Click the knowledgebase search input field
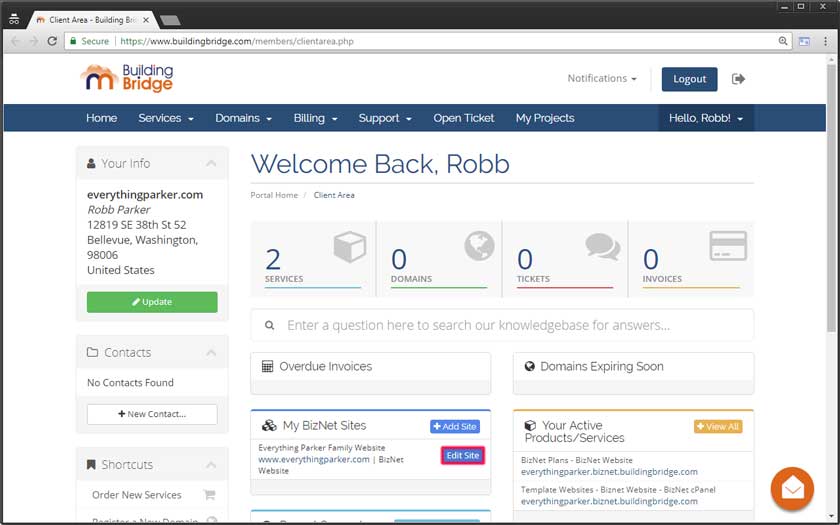Viewport: 840px width, 525px height. [x=502, y=325]
